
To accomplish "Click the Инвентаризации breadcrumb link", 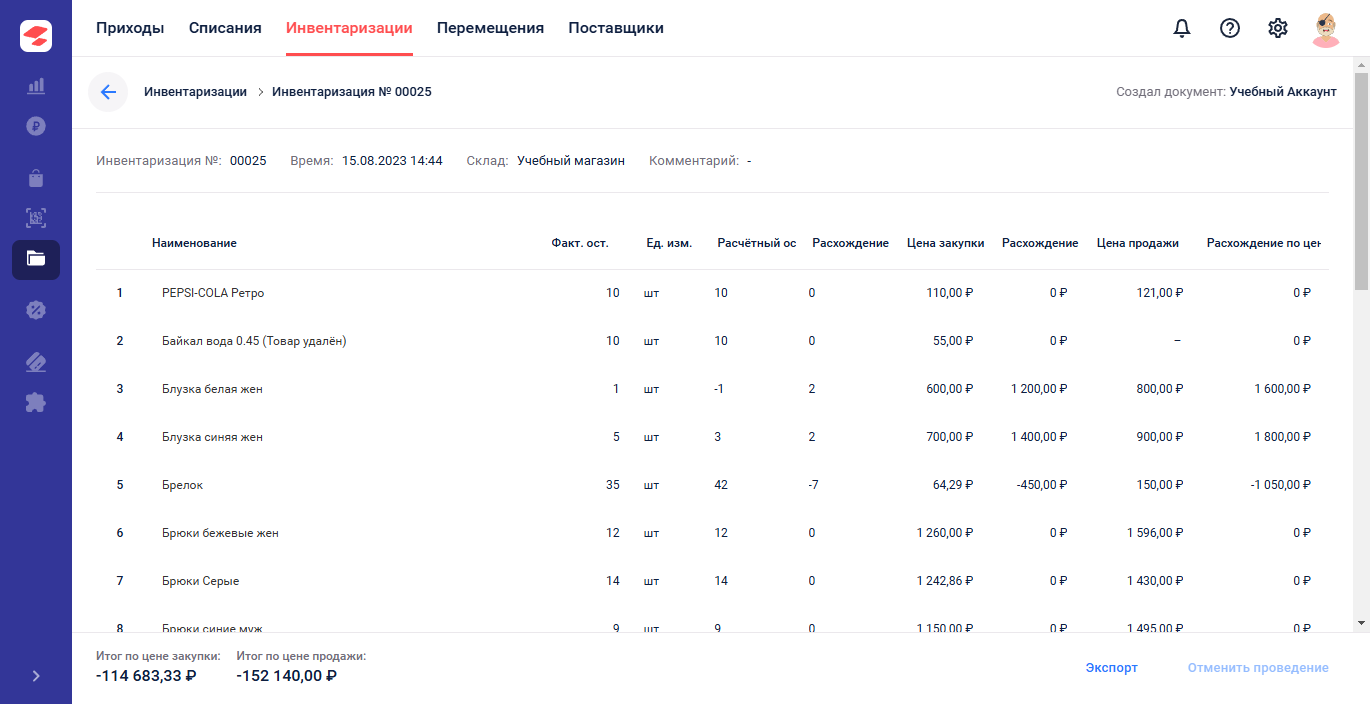I will pyautogui.click(x=195, y=92).
